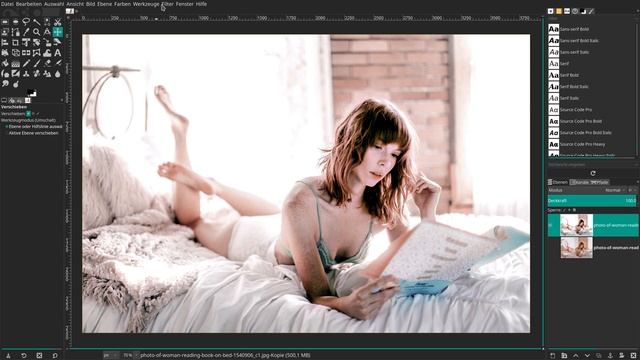Select the Fuzzy Select magic wand tool
Viewport: 640px width, 360px height.
point(37,22)
